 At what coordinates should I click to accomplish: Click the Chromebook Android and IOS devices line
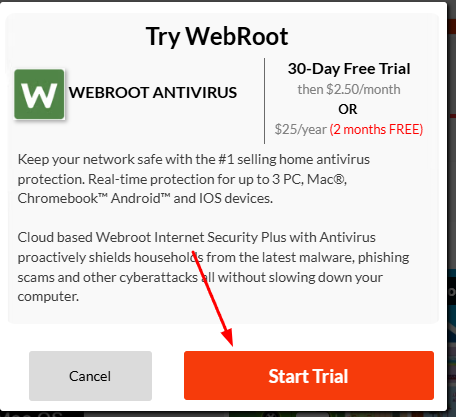click(145, 199)
